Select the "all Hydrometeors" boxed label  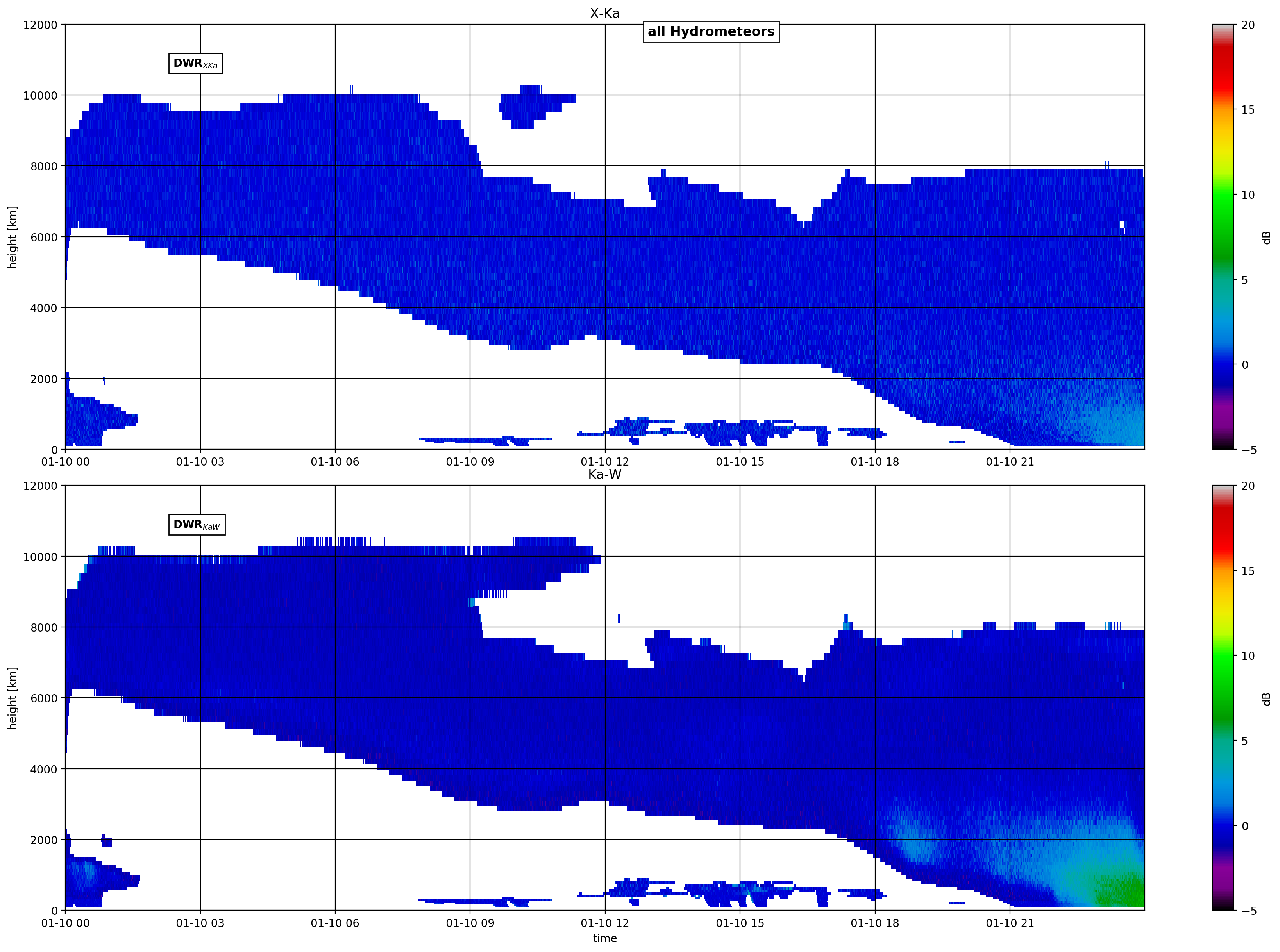(711, 32)
